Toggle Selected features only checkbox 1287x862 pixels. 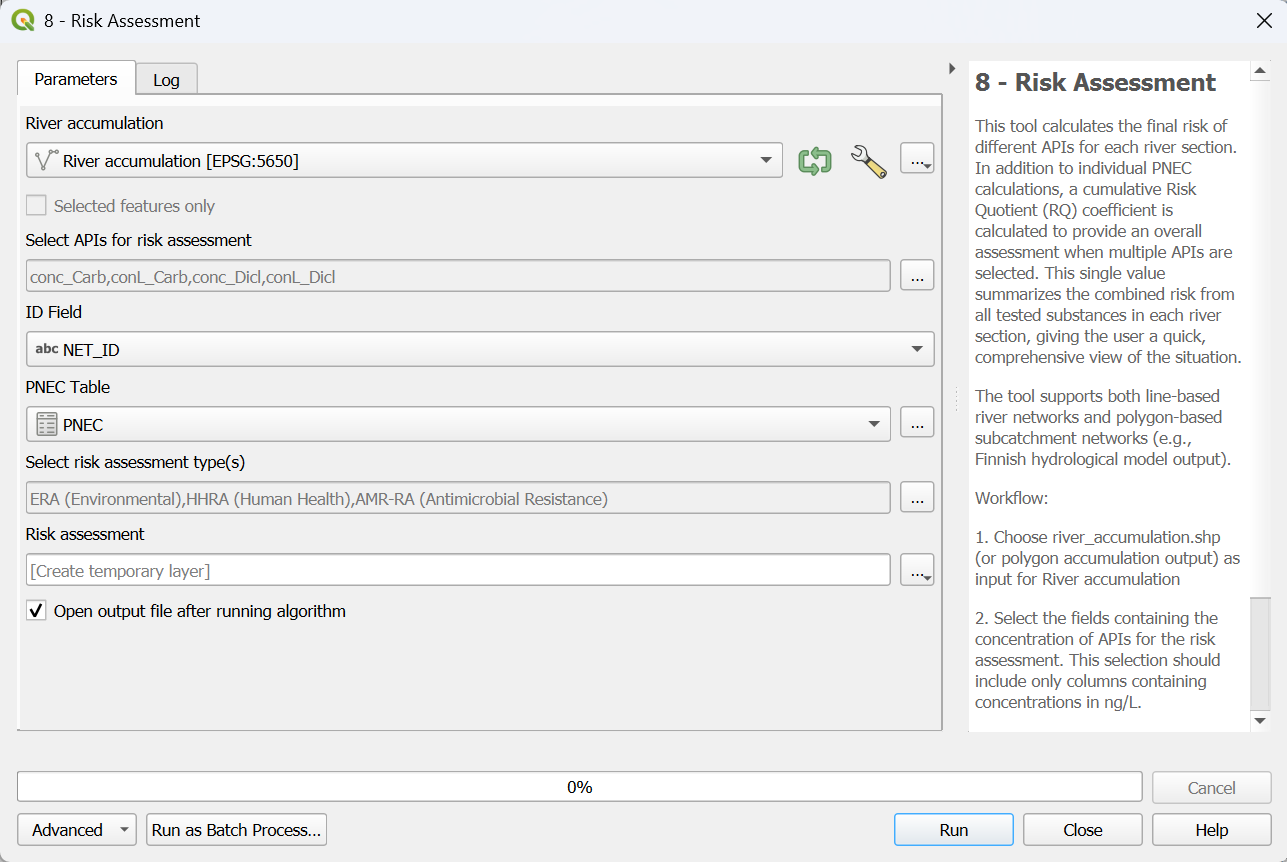point(36,206)
